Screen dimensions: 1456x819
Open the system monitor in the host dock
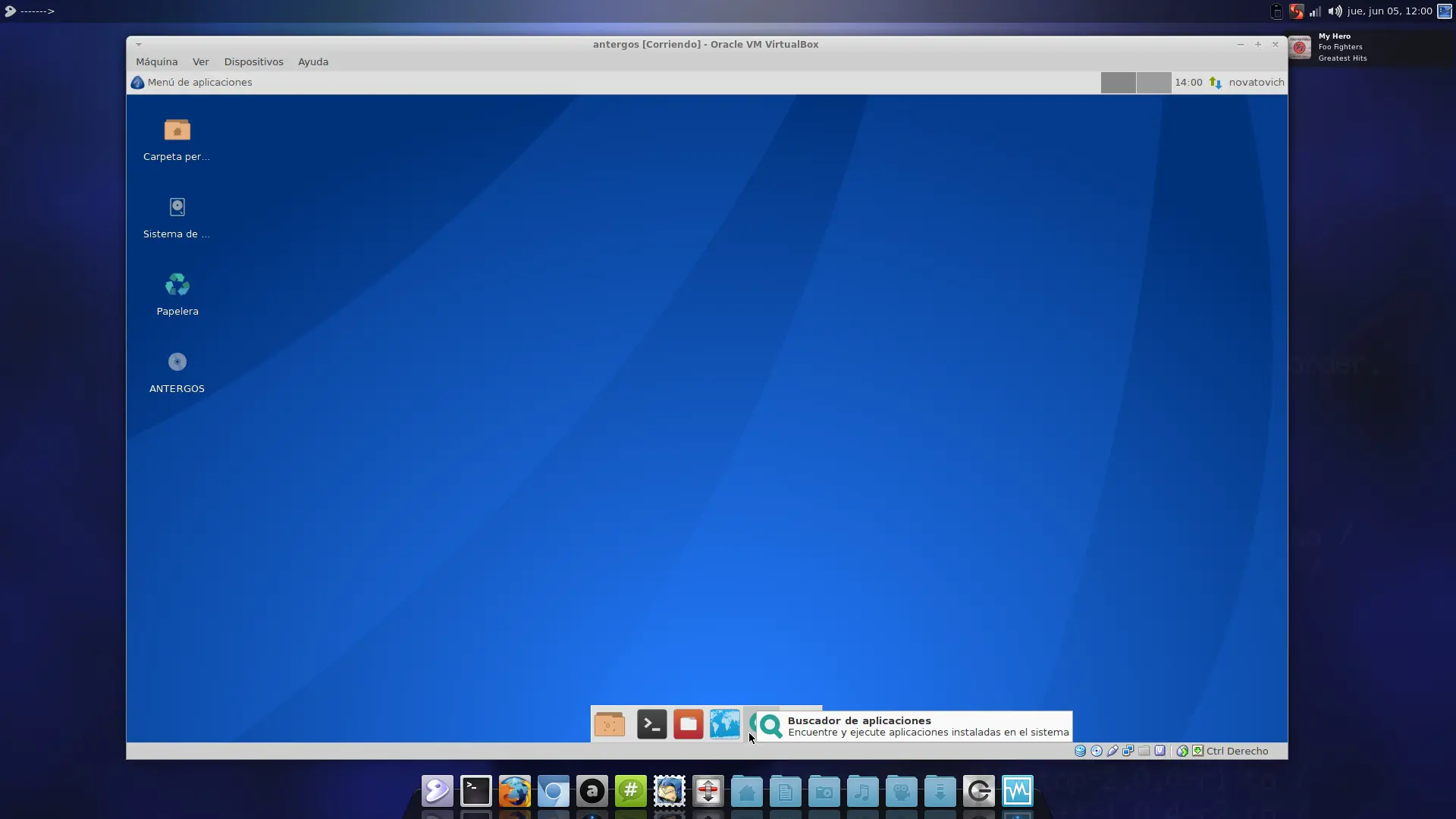pos(1018,792)
